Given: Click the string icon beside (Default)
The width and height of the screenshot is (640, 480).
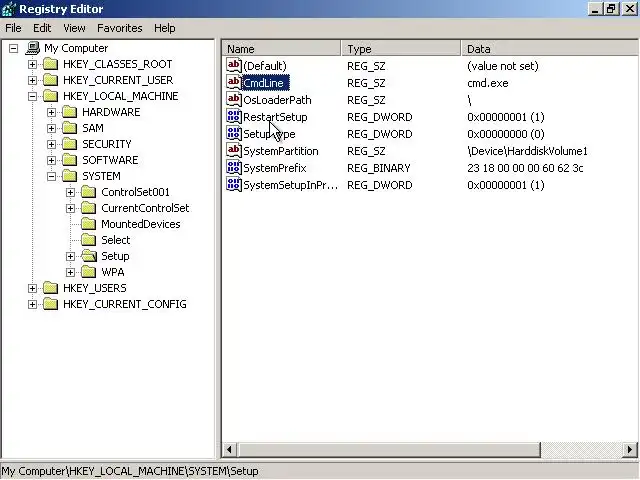Looking at the screenshot, I should click(x=234, y=65).
